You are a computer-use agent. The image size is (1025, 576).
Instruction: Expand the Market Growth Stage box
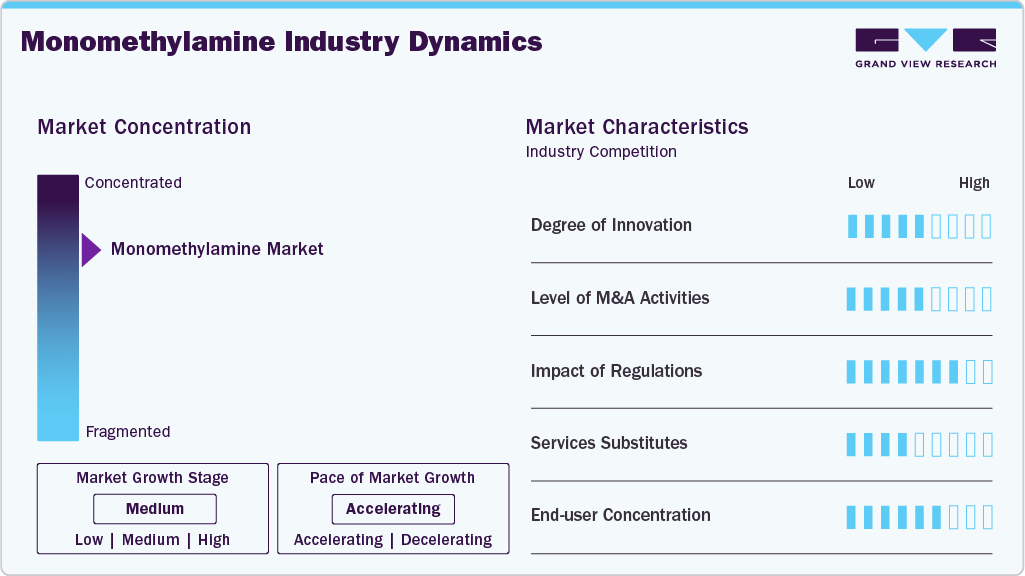point(152,478)
